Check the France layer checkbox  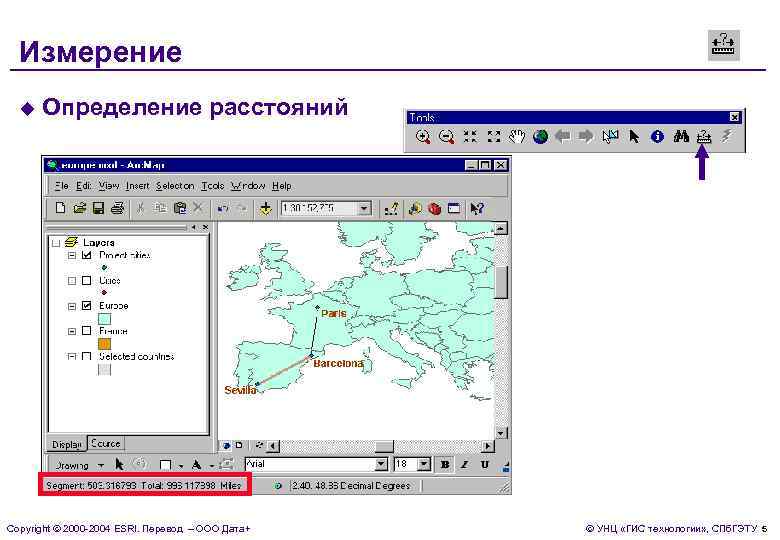pyautogui.click(x=87, y=331)
